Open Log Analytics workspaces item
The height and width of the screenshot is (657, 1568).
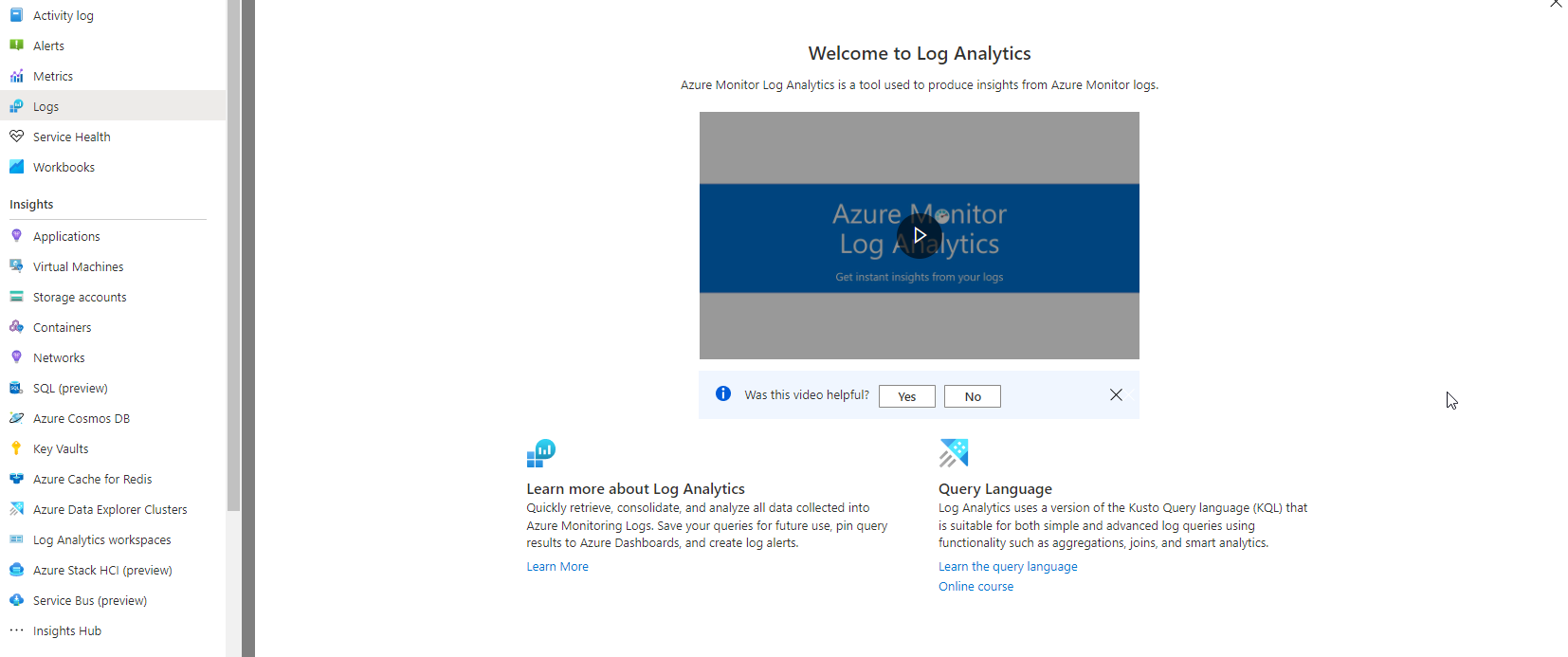[101, 539]
